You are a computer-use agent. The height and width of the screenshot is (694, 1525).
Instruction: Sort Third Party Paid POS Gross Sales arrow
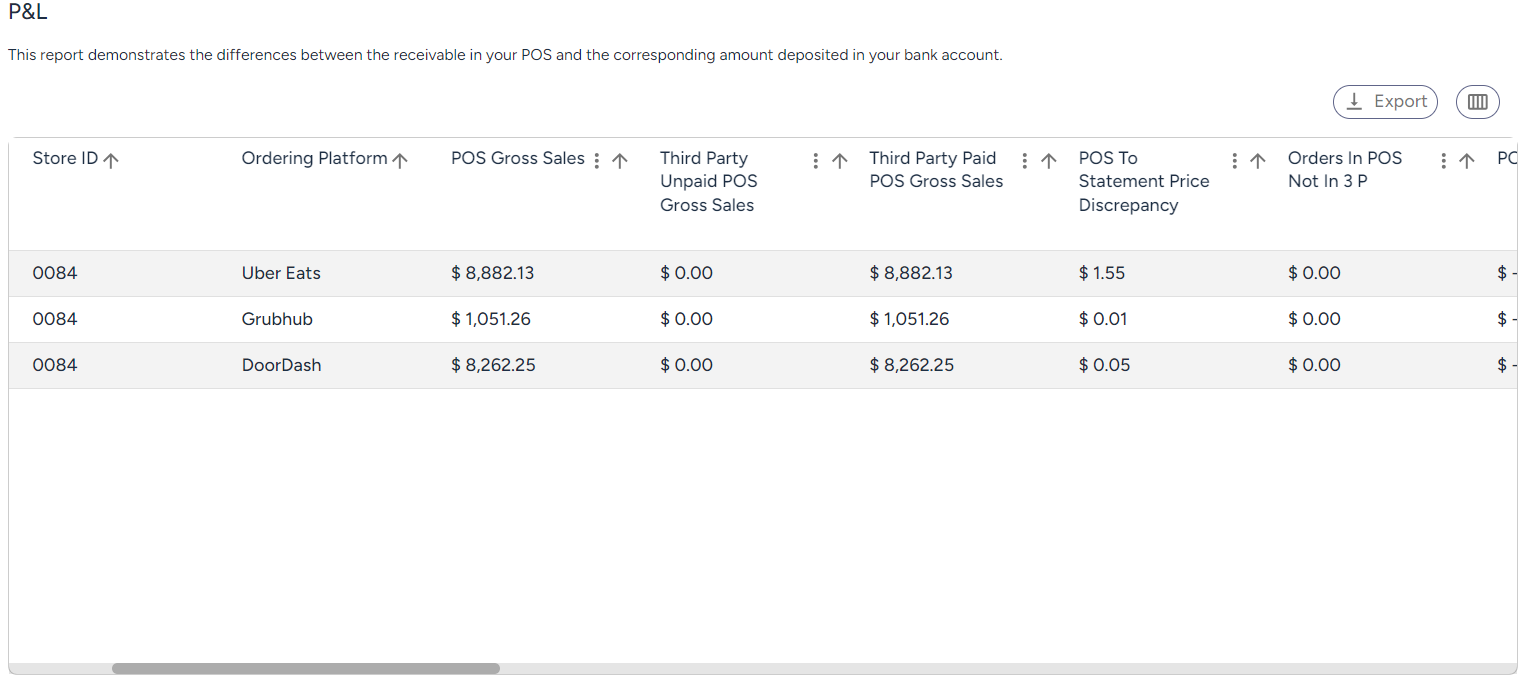pos(1049,160)
